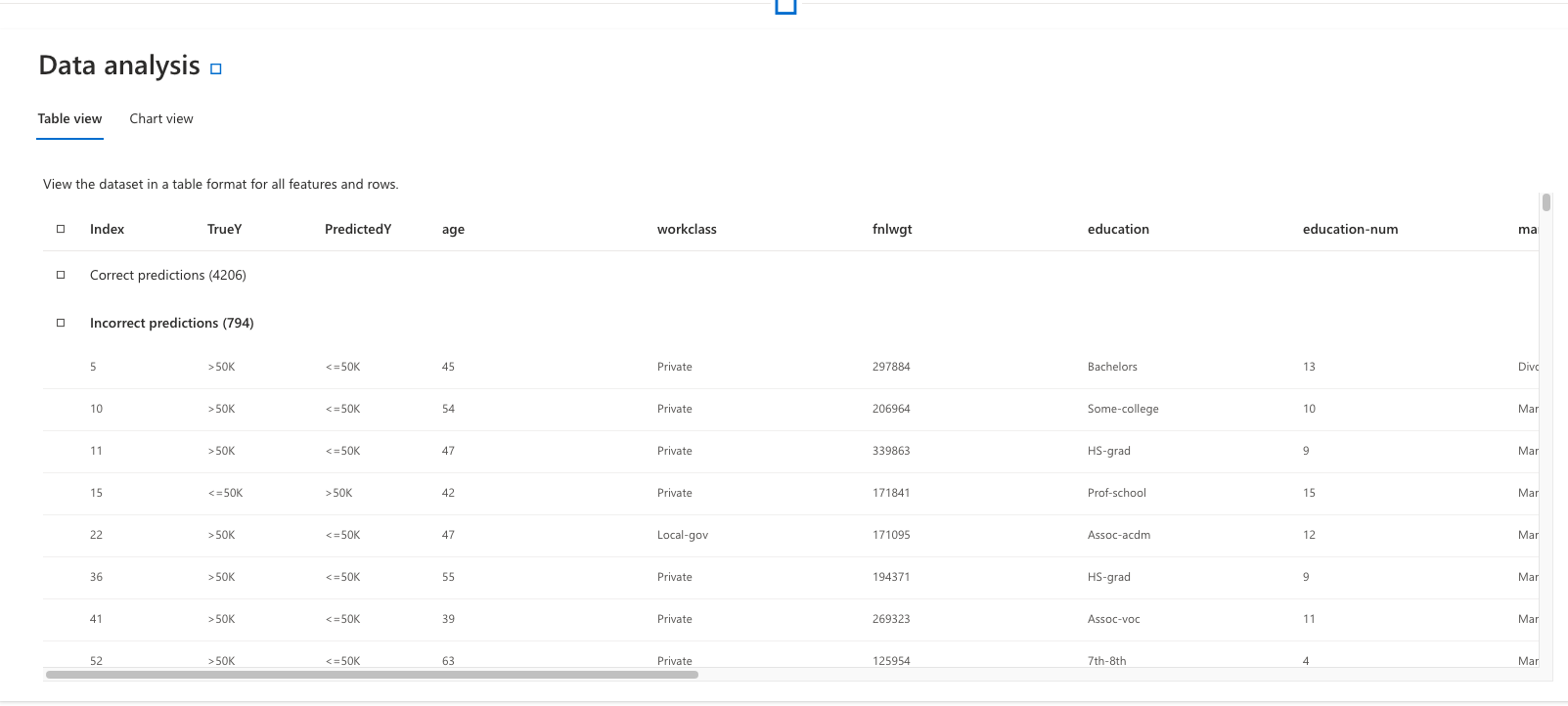Toggle the square icon left of Index header
Viewport: 1568px width, 706px height.
point(61,229)
